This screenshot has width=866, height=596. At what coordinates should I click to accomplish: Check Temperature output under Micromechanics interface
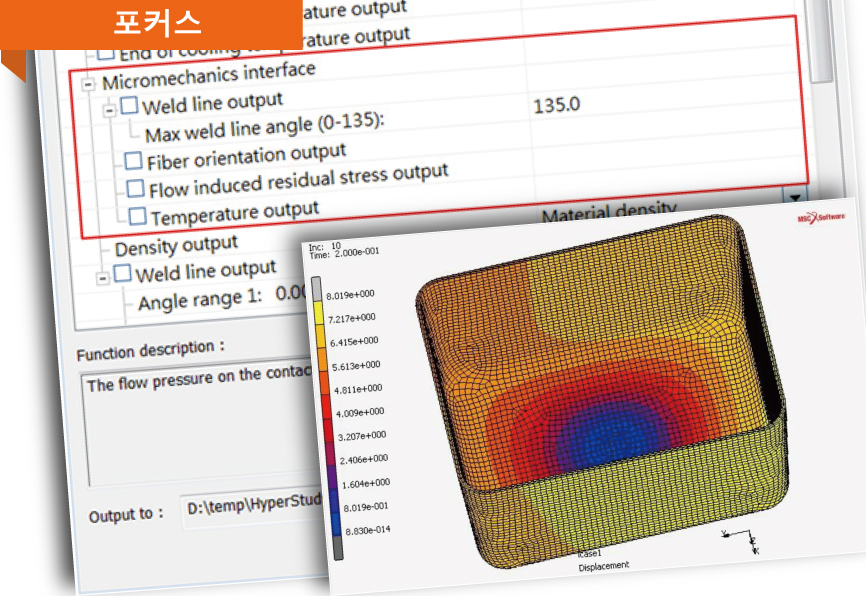(x=138, y=216)
